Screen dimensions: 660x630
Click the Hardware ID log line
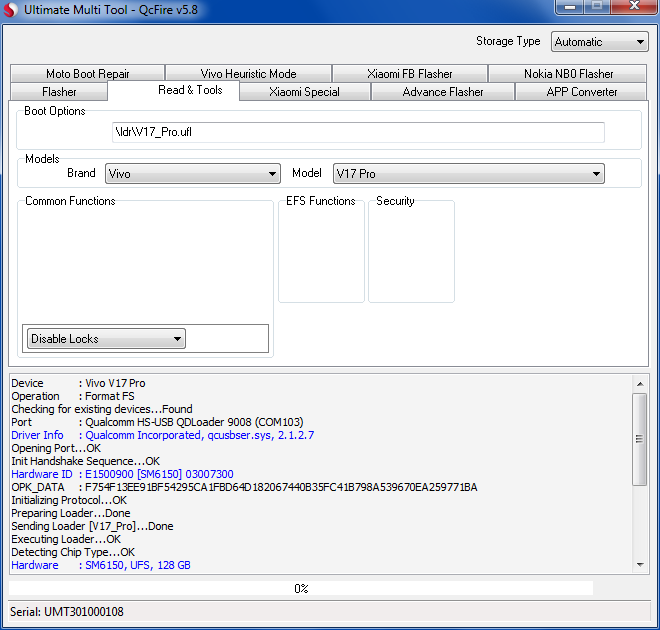click(x=122, y=474)
